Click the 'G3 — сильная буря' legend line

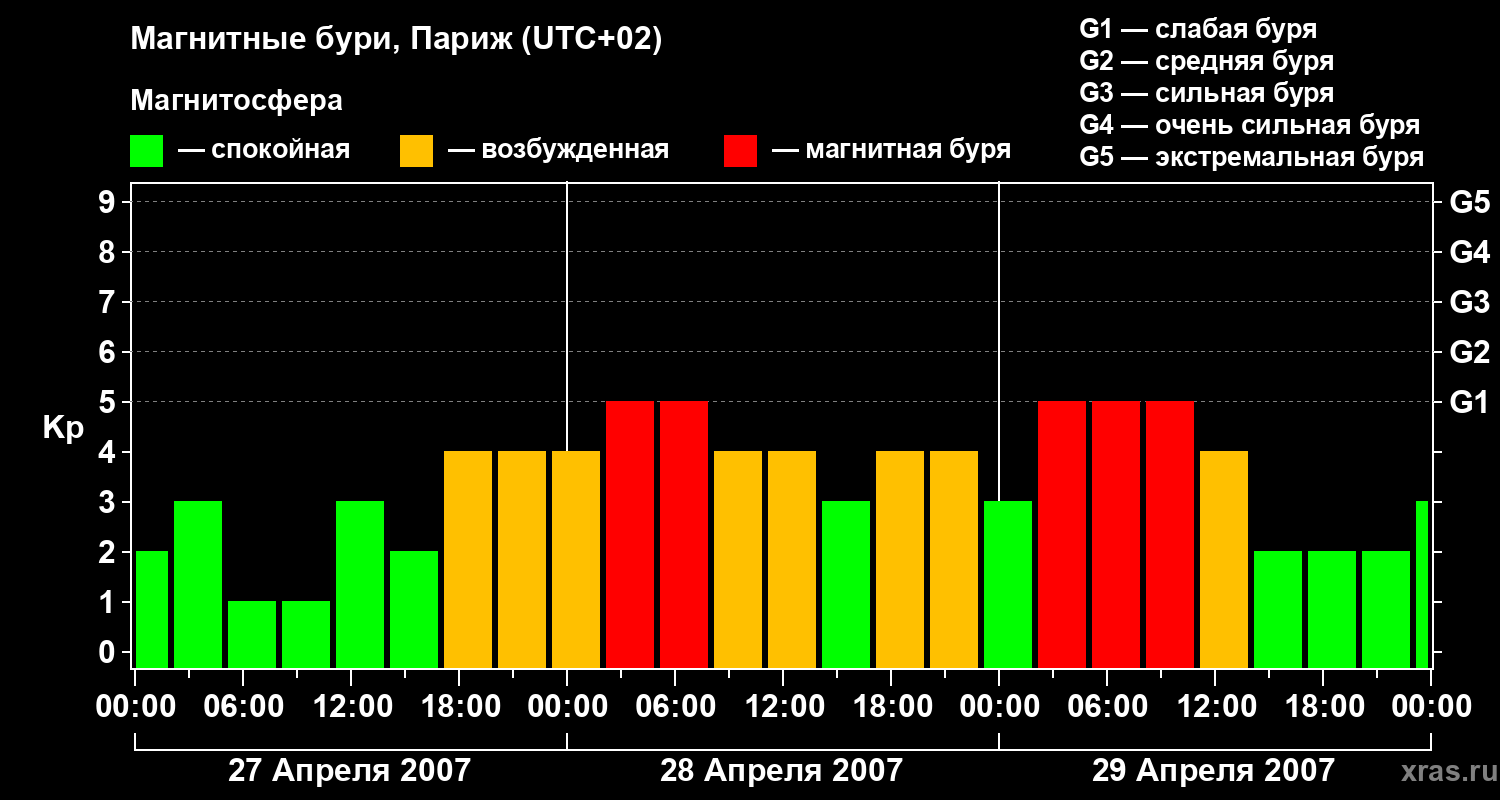coord(1206,93)
